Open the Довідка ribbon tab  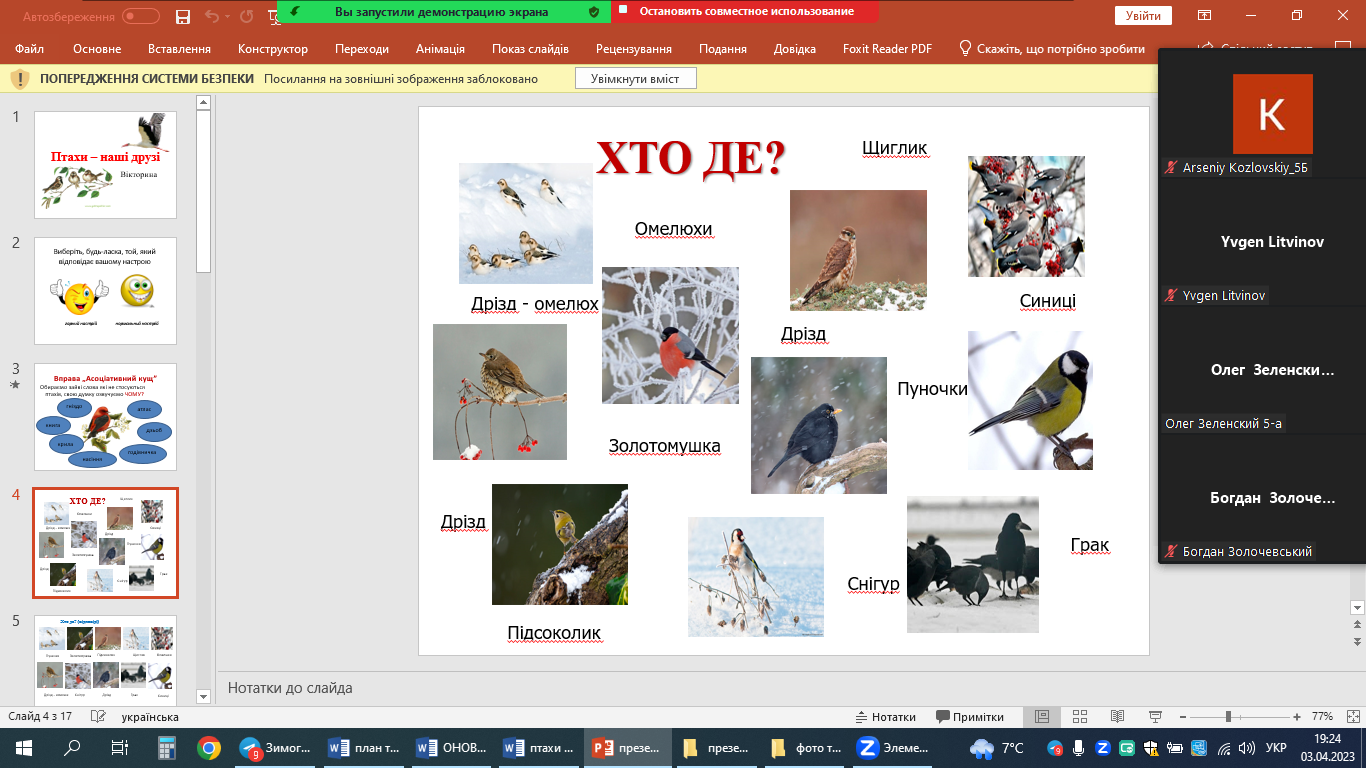point(795,49)
